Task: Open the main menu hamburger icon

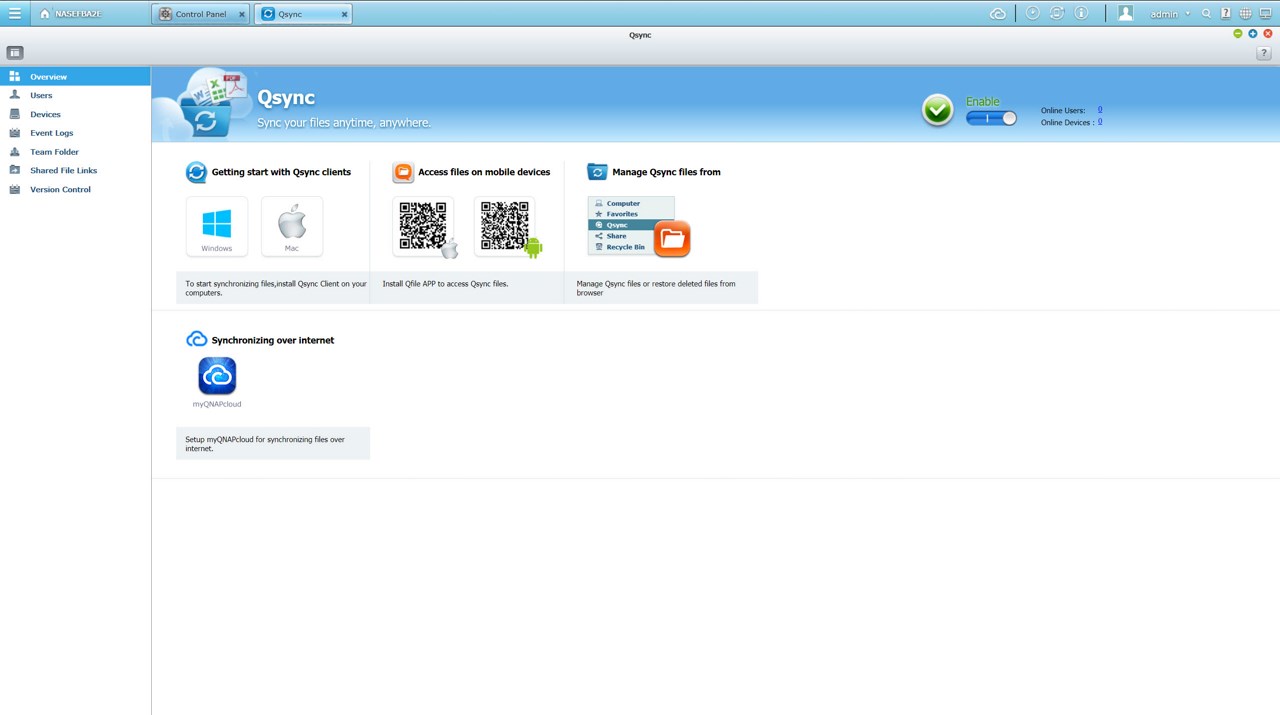Action: point(14,14)
